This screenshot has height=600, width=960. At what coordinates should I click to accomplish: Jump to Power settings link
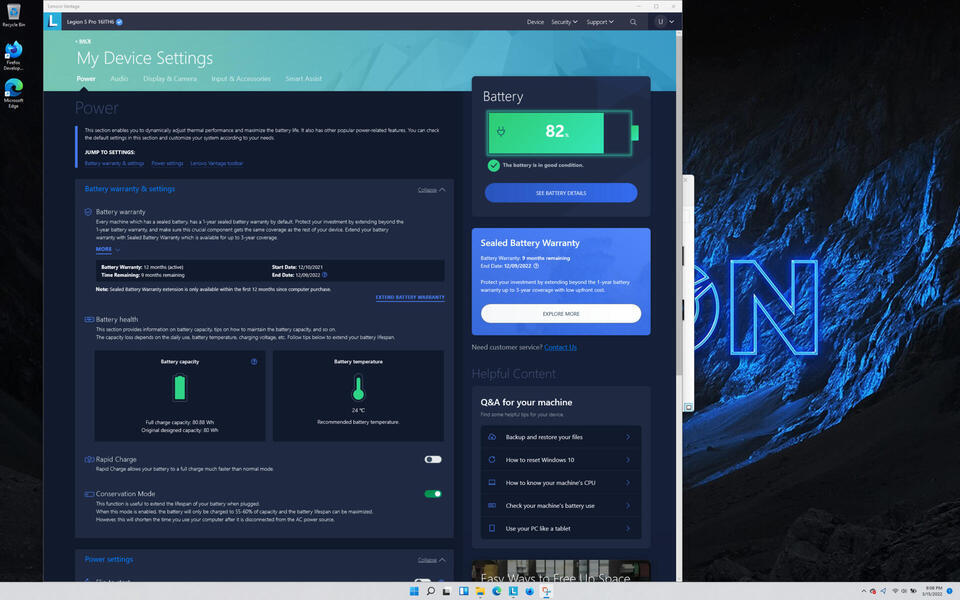tap(167, 163)
